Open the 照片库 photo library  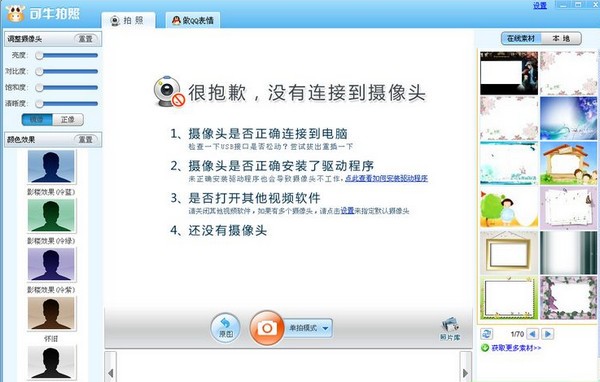tap(450, 329)
